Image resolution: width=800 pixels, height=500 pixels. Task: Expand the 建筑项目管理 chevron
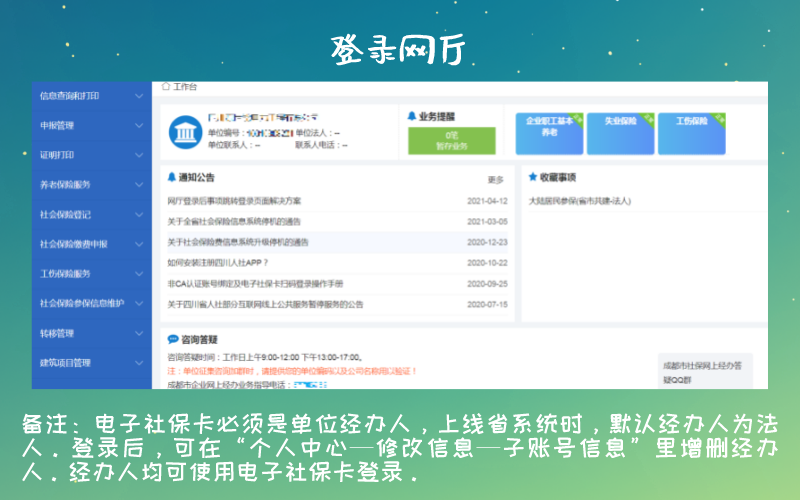139,363
